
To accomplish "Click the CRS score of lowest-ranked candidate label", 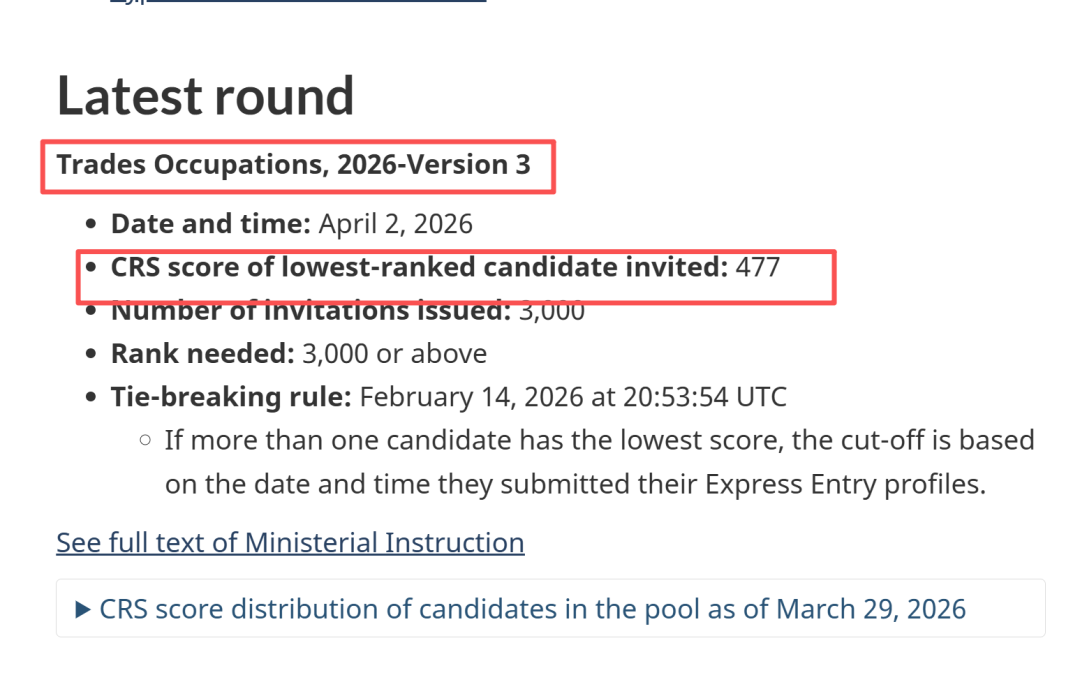I will tap(419, 267).
